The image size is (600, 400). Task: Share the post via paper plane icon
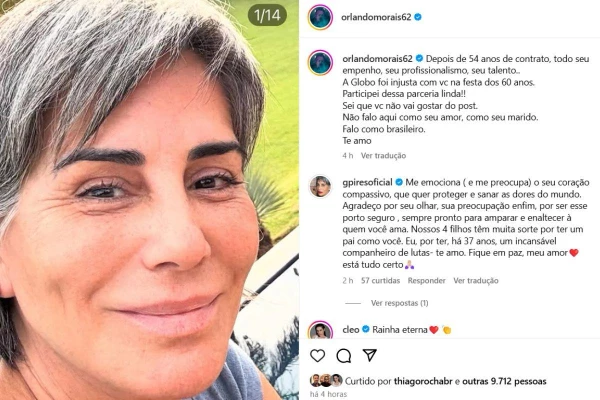click(370, 355)
